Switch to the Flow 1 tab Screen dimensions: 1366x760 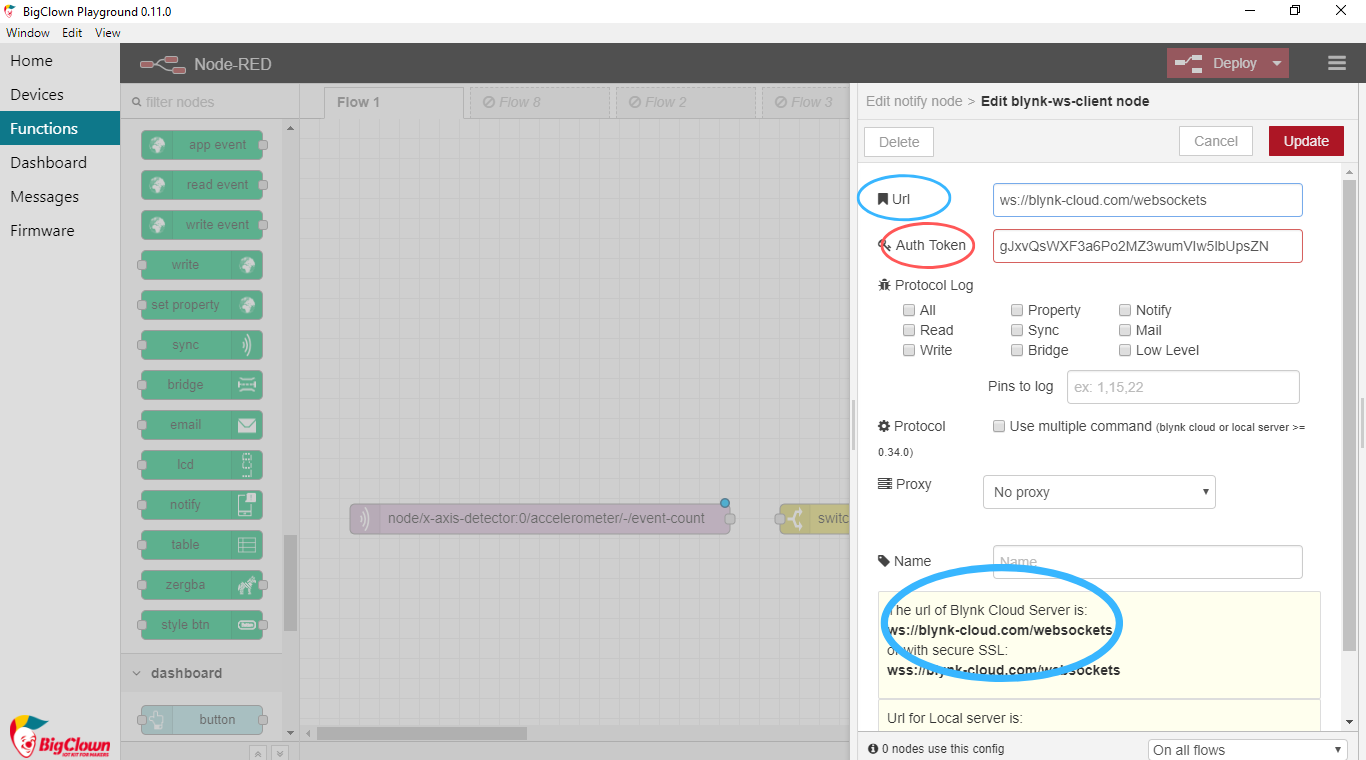click(x=394, y=102)
